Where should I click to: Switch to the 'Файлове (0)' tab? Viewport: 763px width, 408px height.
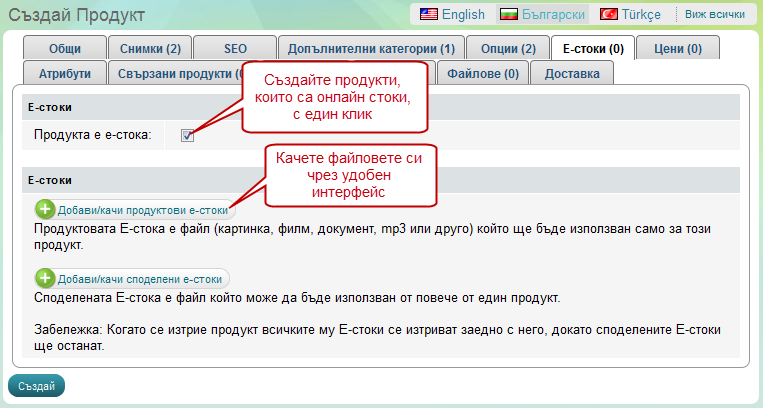[482, 73]
